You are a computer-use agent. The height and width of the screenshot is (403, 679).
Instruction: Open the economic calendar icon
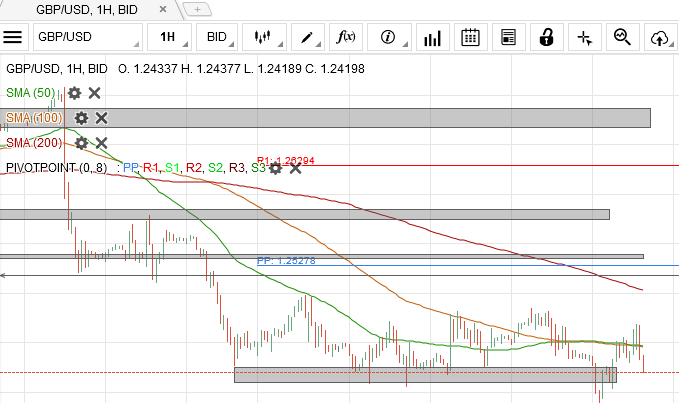470,37
